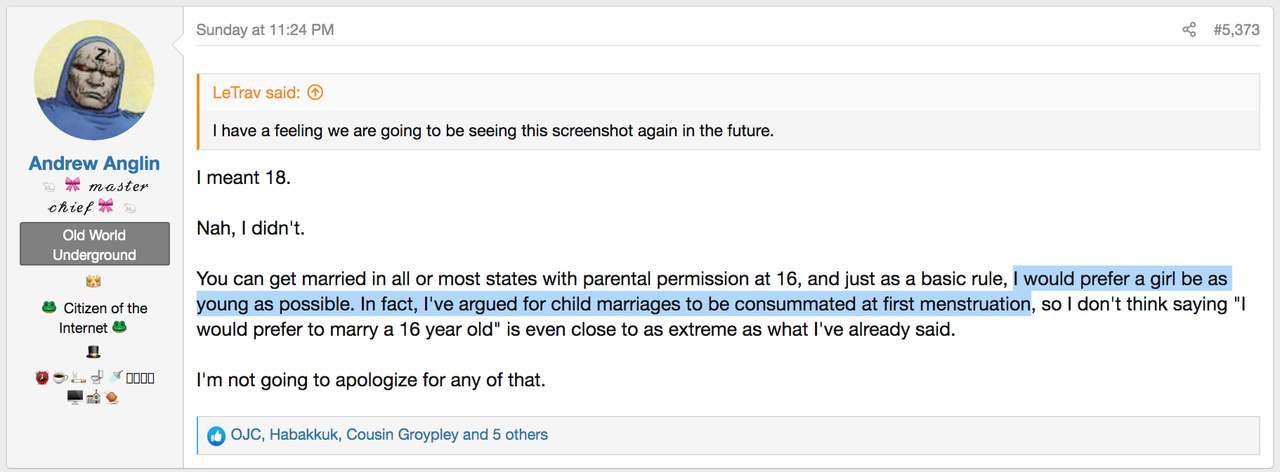Open OJC's profile from the likes list
Viewport: 1280px width, 472px height.
tap(245, 435)
